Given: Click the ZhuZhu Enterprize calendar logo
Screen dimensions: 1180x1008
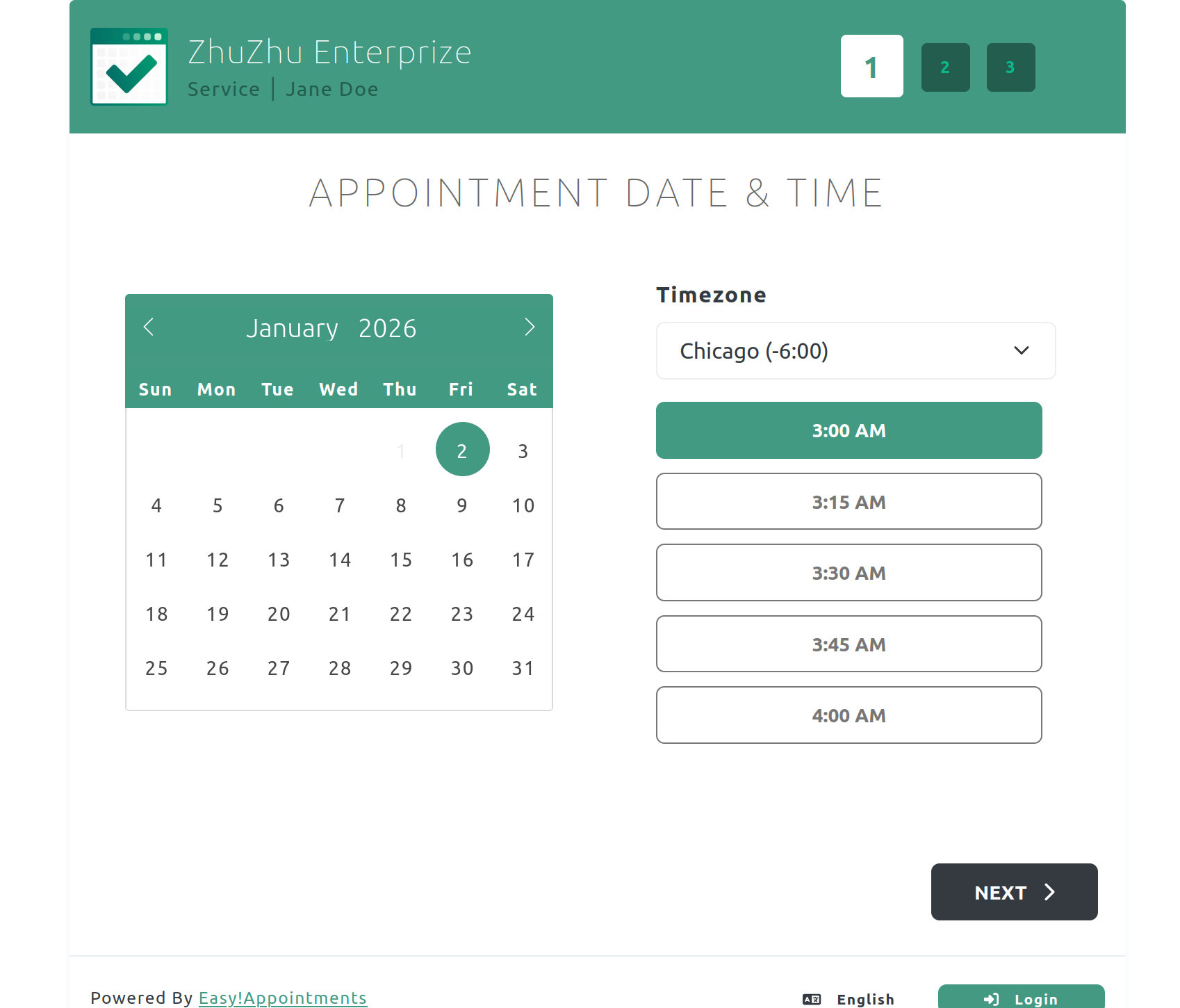Looking at the screenshot, I should point(129,67).
